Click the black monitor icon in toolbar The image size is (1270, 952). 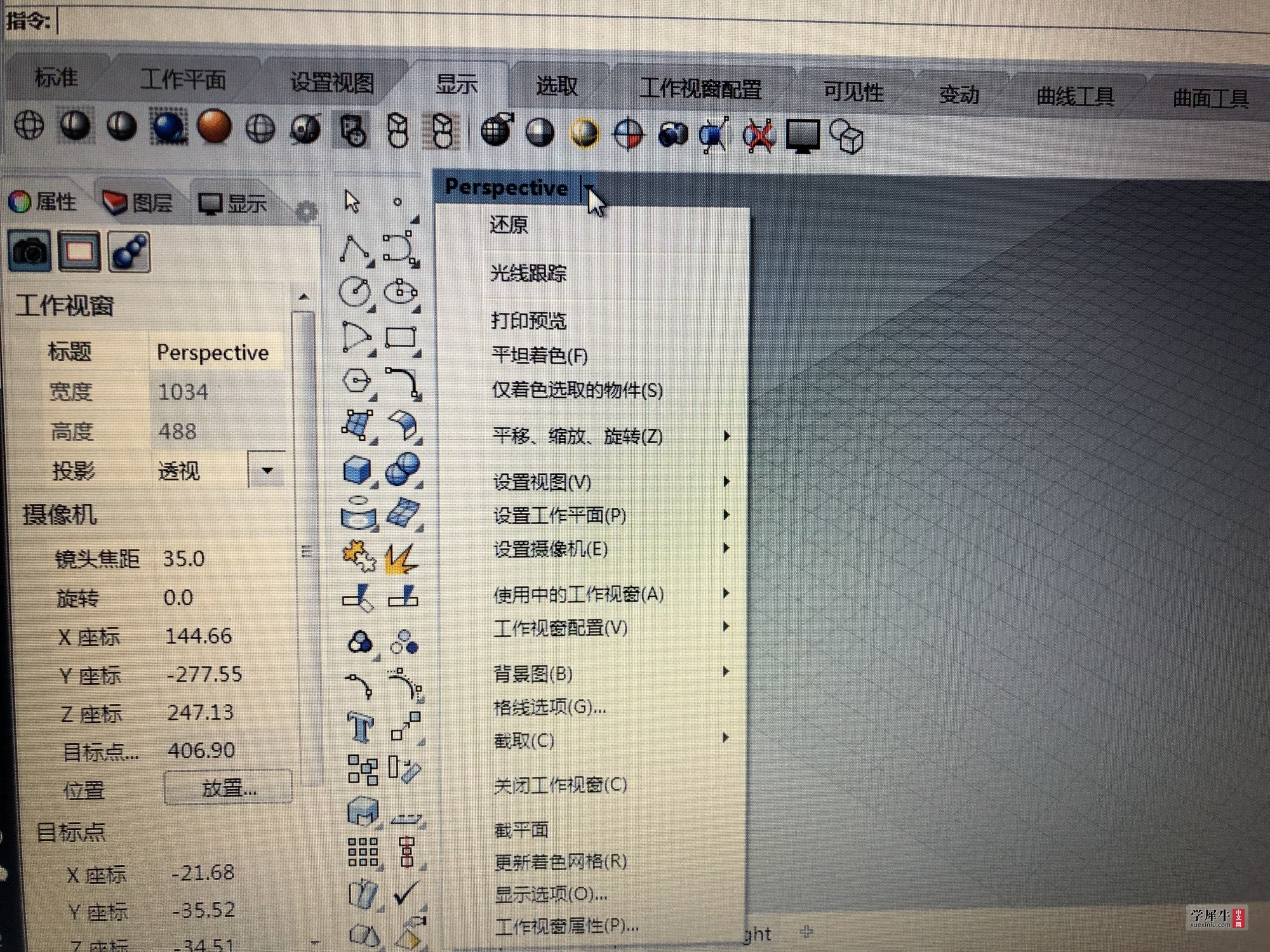click(803, 136)
